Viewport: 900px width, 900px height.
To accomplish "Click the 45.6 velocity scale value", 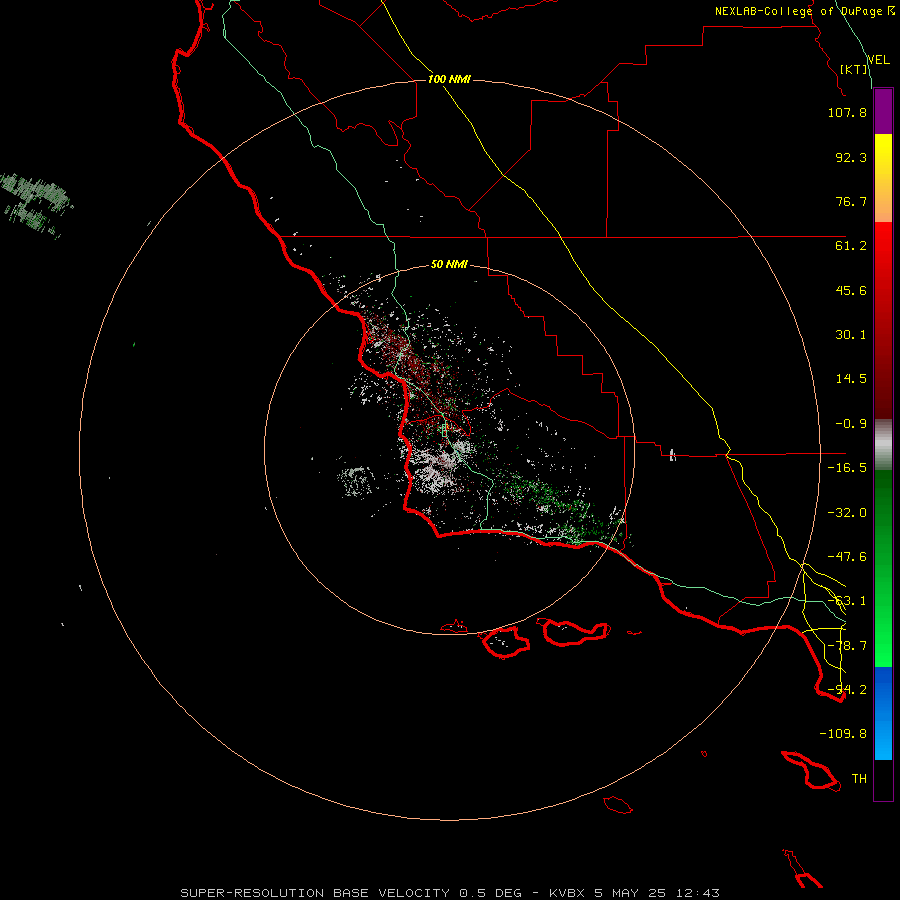I will tap(851, 290).
